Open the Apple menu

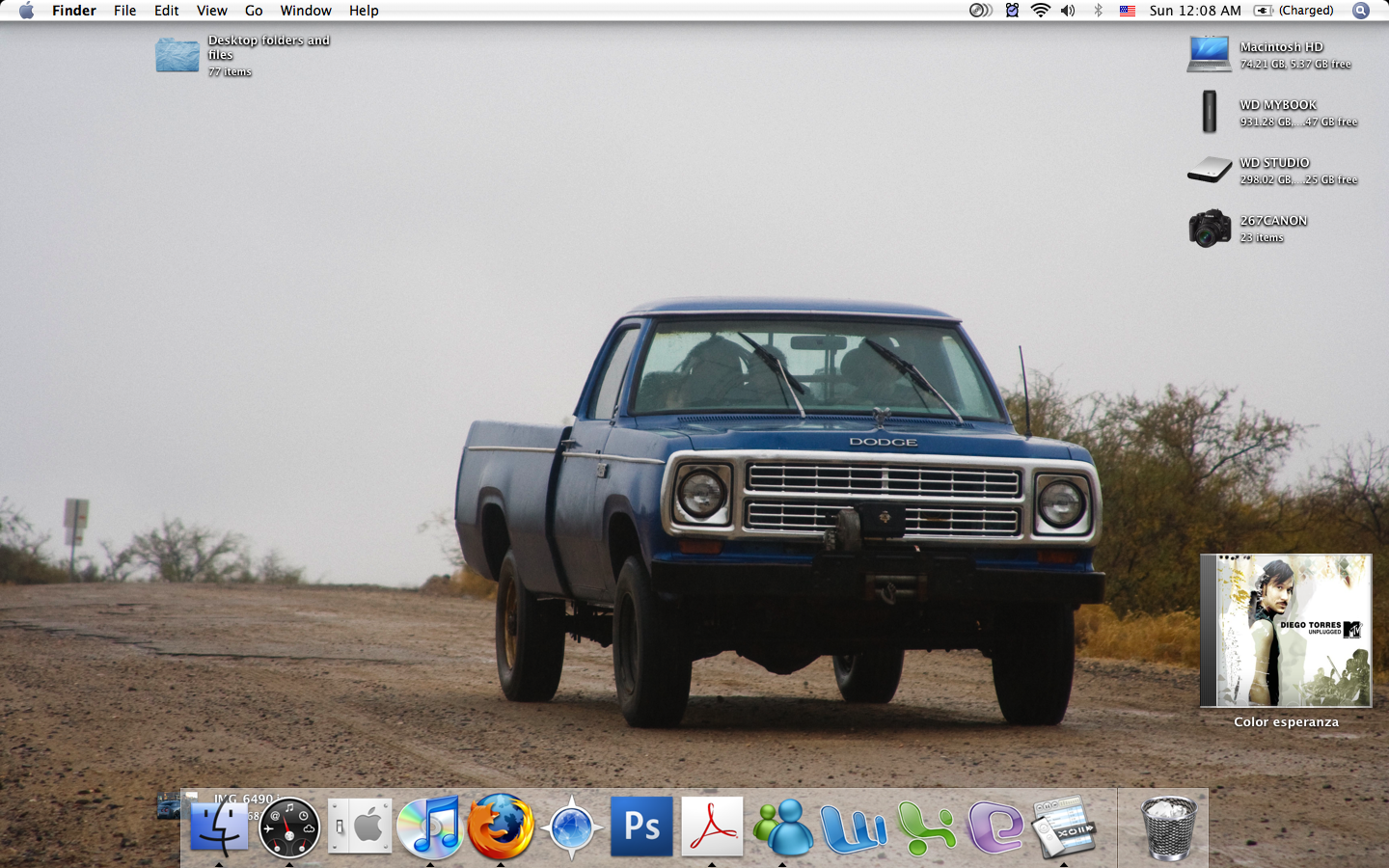pos(26,11)
